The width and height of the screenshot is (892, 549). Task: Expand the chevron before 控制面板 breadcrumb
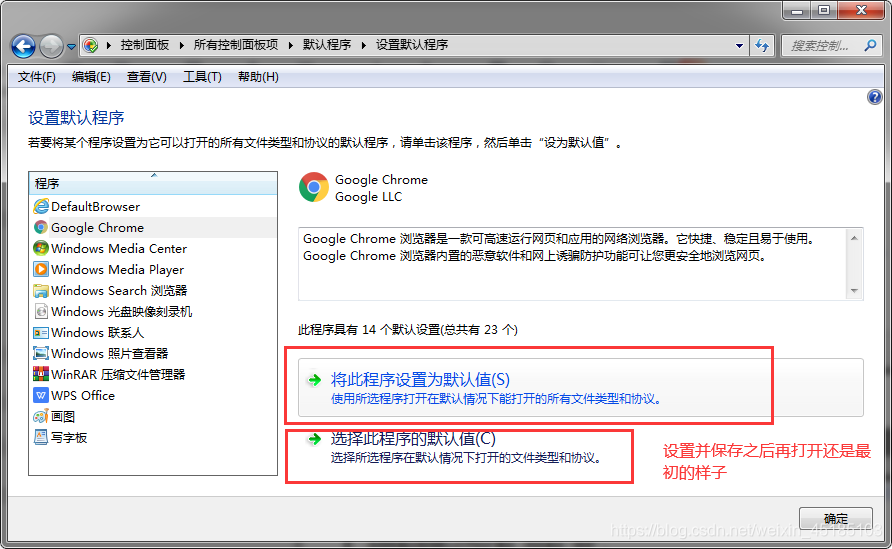point(109,45)
